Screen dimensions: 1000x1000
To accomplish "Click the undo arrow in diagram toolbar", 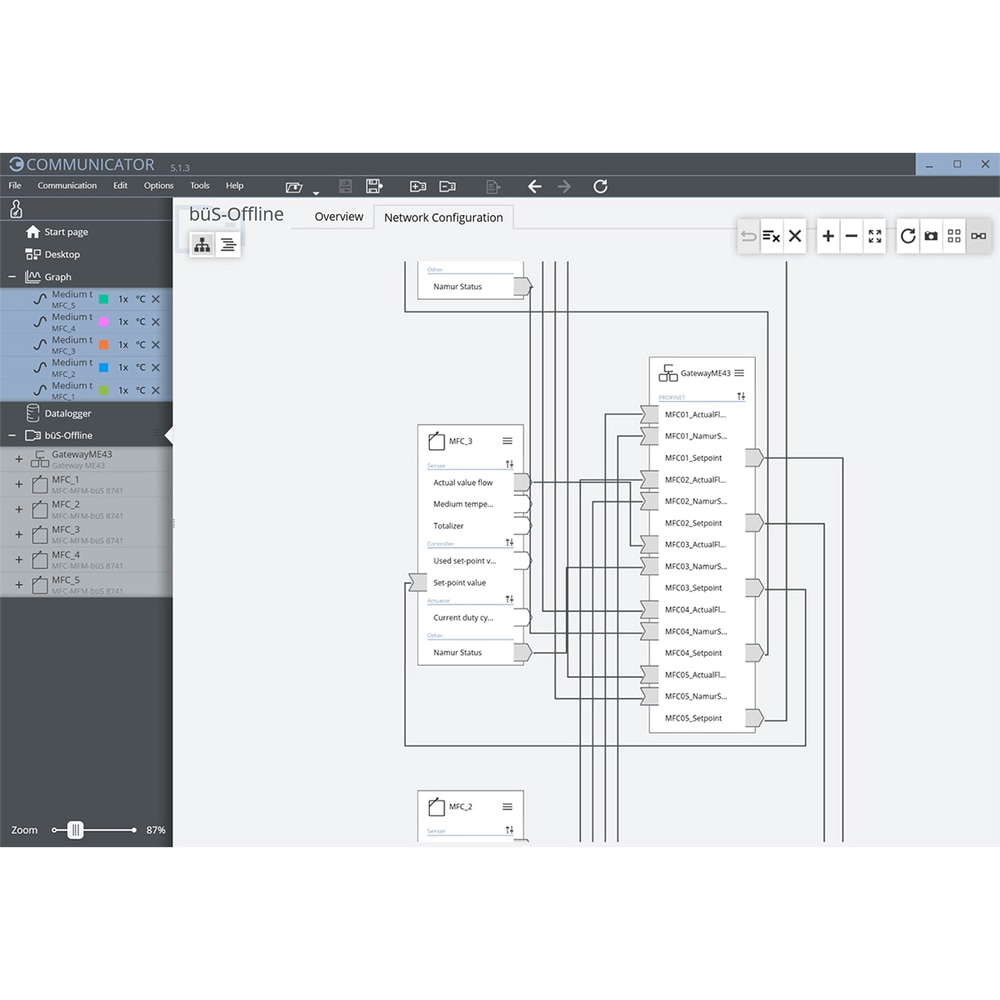I will pyautogui.click(x=749, y=237).
